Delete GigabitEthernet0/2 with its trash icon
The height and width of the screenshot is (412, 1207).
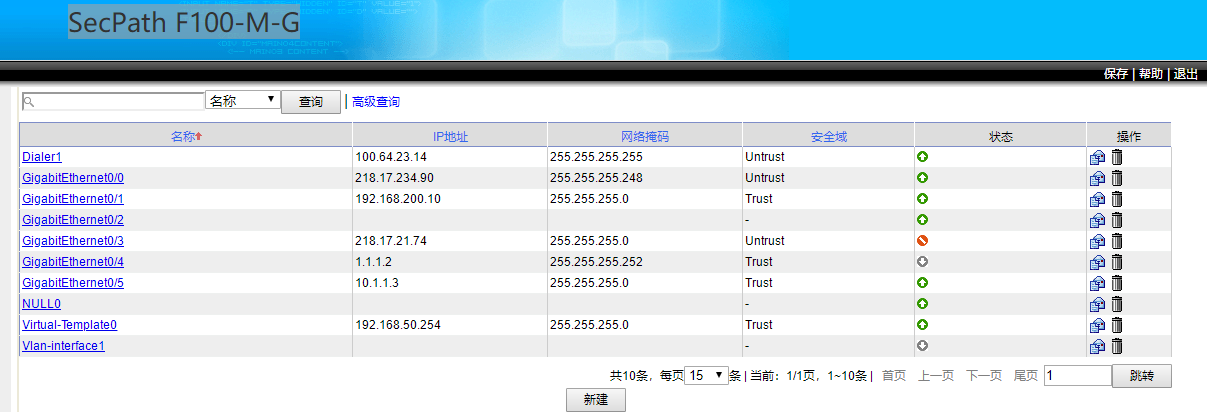(x=1117, y=220)
